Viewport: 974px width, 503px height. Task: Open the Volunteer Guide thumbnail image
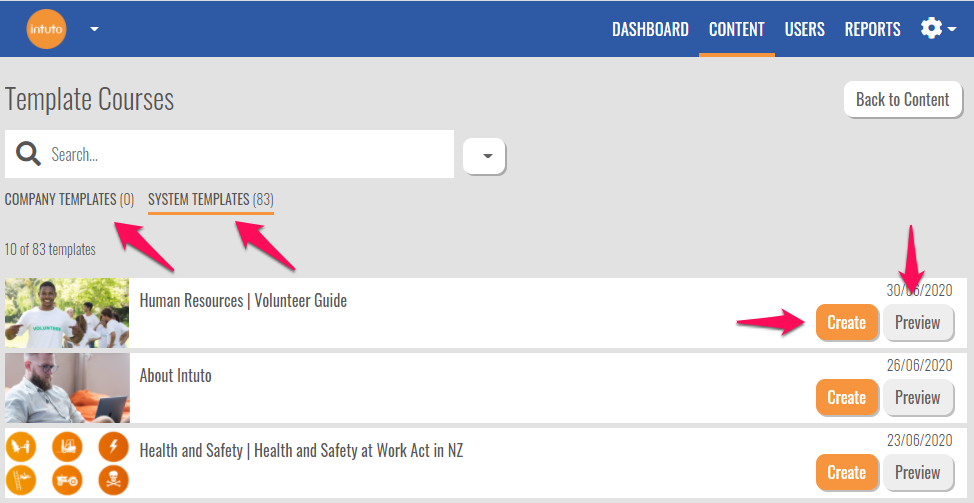pos(67,313)
